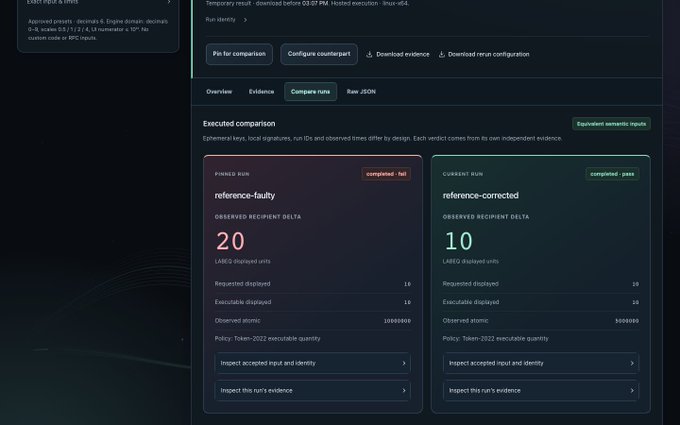Screen dimensions: 680x425
Task: Open the Download evidence link
Action: 398,54
